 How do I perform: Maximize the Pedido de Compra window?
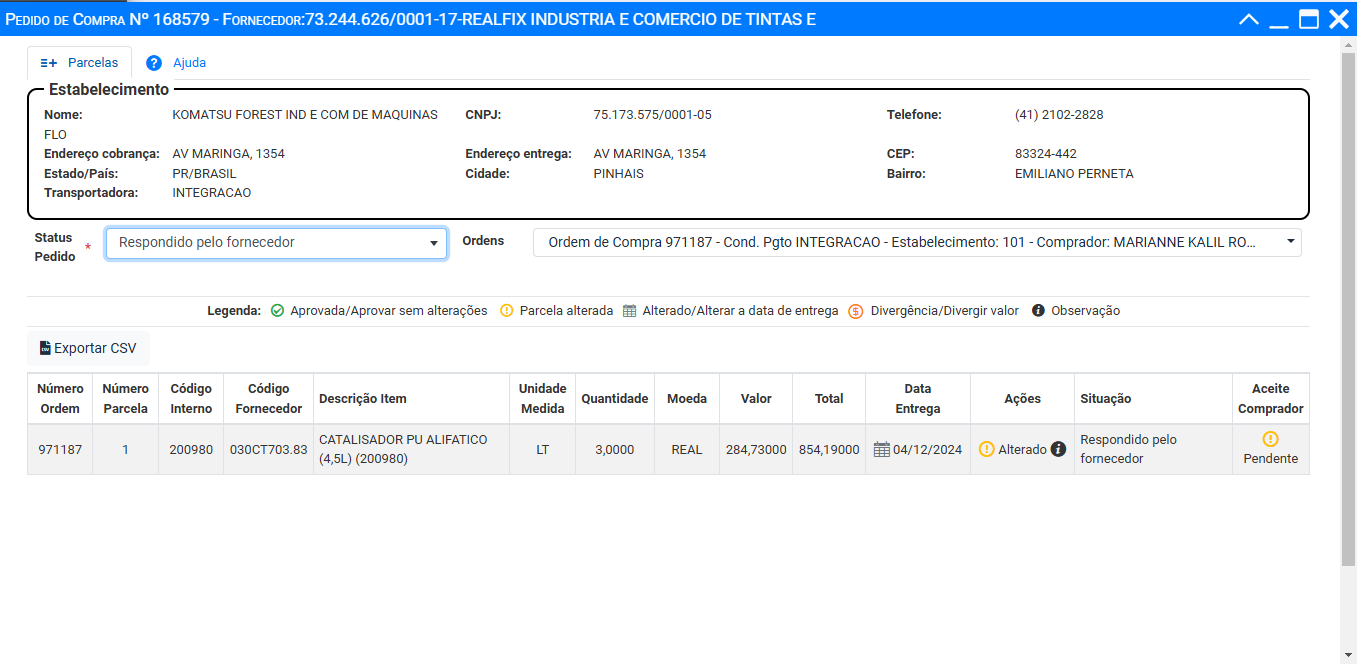point(1309,19)
